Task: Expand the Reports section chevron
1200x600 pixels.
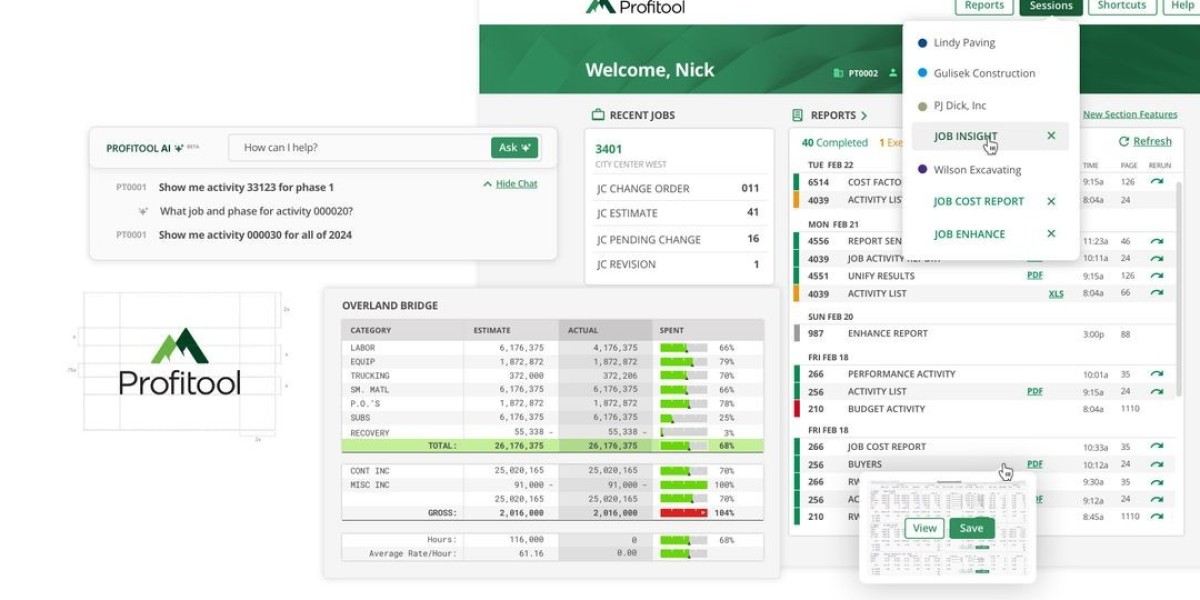Action: [x=863, y=116]
